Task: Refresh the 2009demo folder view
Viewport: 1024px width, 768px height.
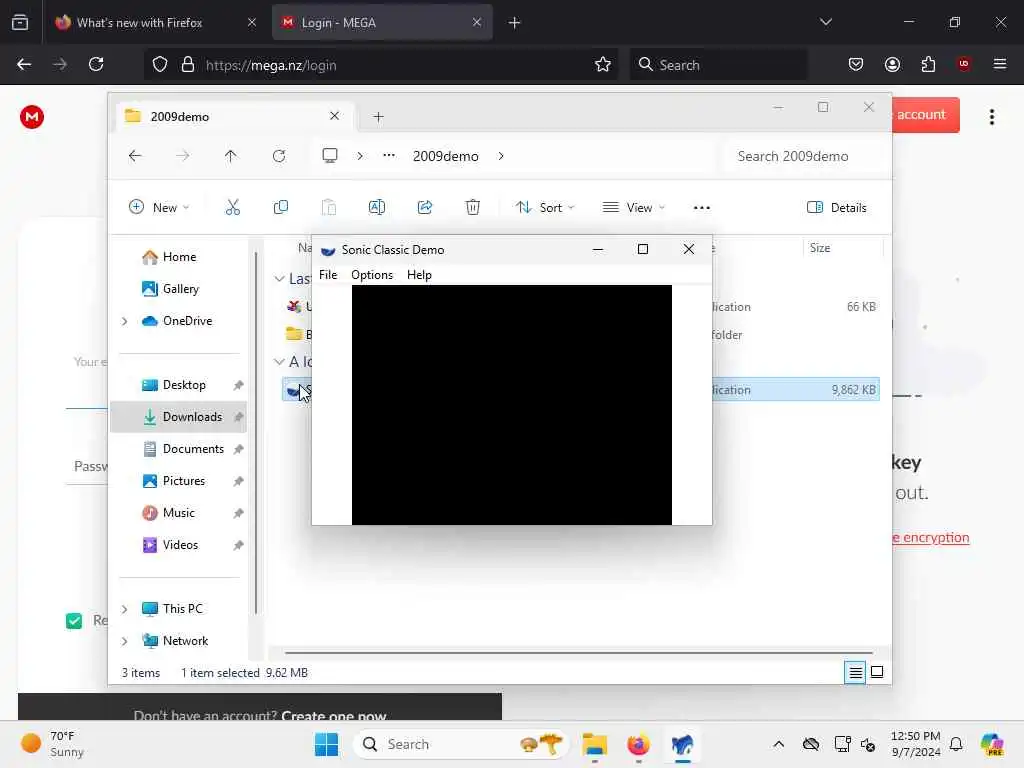Action: pyautogui.click(x=279, y=156)
